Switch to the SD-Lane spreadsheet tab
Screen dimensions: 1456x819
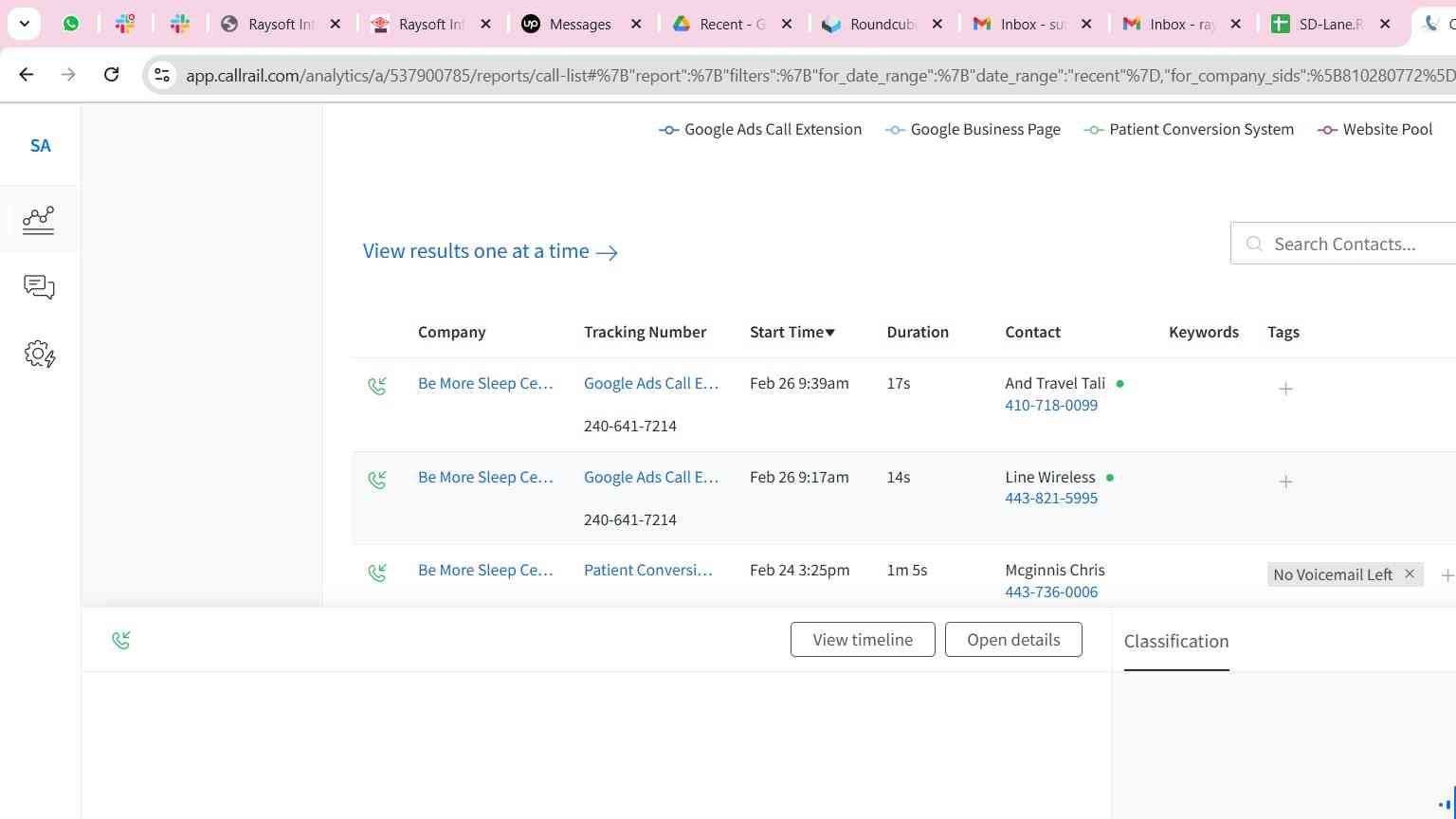[x=1331, y=25]
